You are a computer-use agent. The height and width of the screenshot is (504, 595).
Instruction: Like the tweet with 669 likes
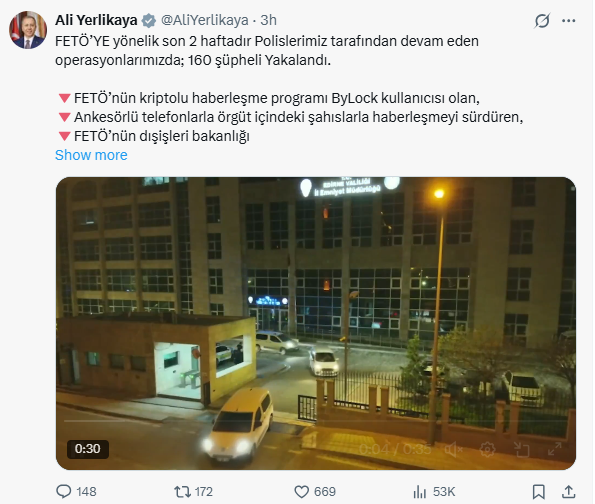click(x=315, y=492)
